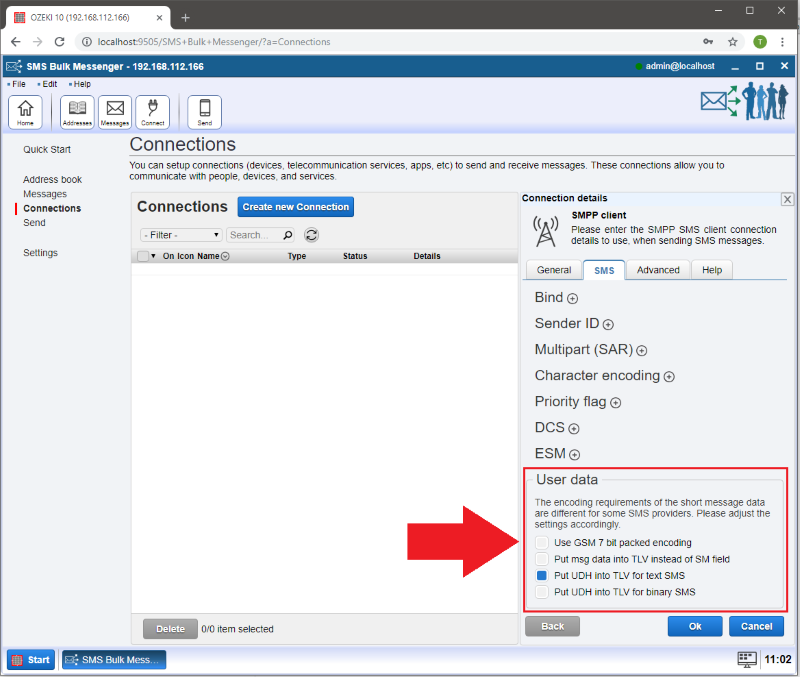This screenshot has height=677, width=800.
Task: Open the Edit menu
Action: 49,84
